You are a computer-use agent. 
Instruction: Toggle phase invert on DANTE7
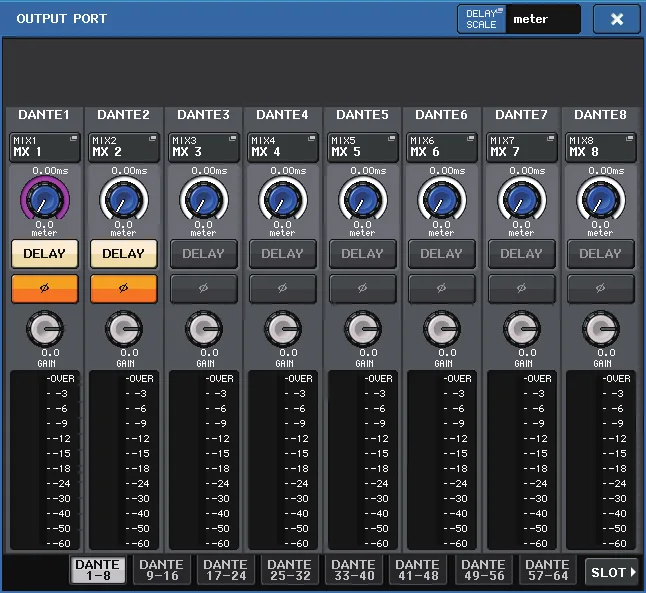pos(522,289)
